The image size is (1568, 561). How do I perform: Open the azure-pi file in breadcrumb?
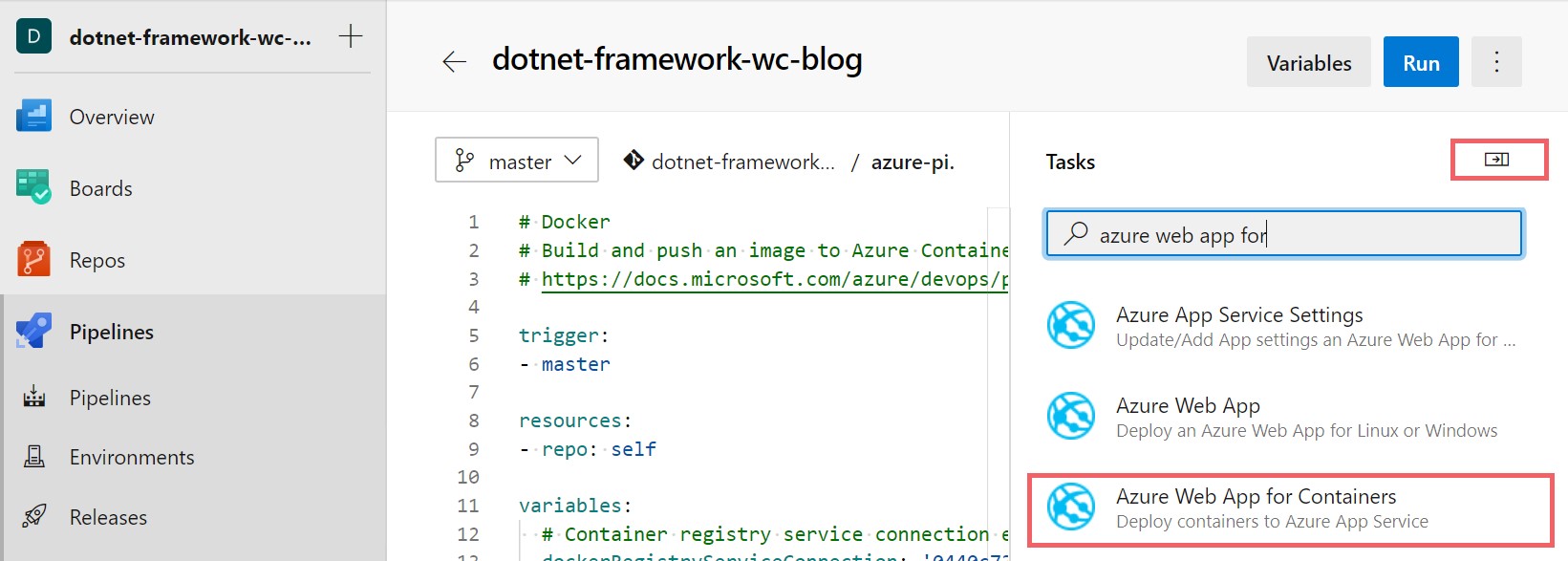(x=912, y=162)
